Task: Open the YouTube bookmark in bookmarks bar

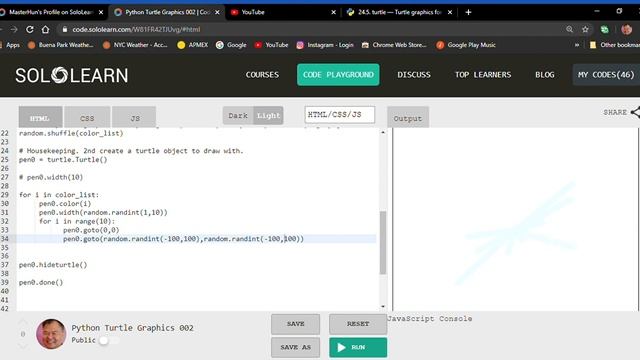Action: [x=271, y=45]
